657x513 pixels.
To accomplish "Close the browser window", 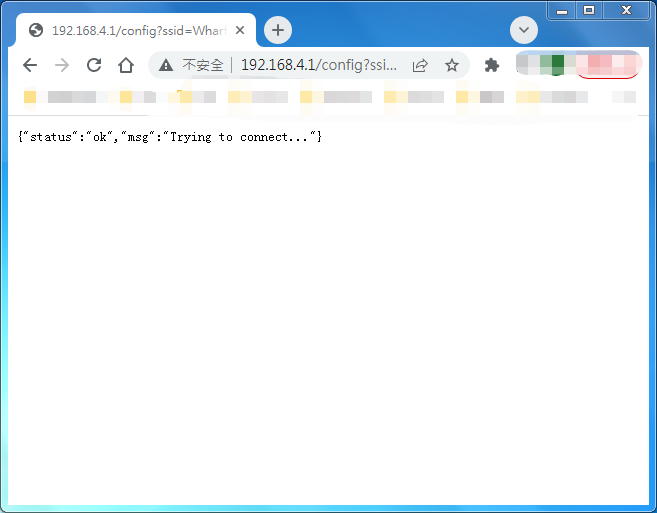I will [x=626, y=10].
